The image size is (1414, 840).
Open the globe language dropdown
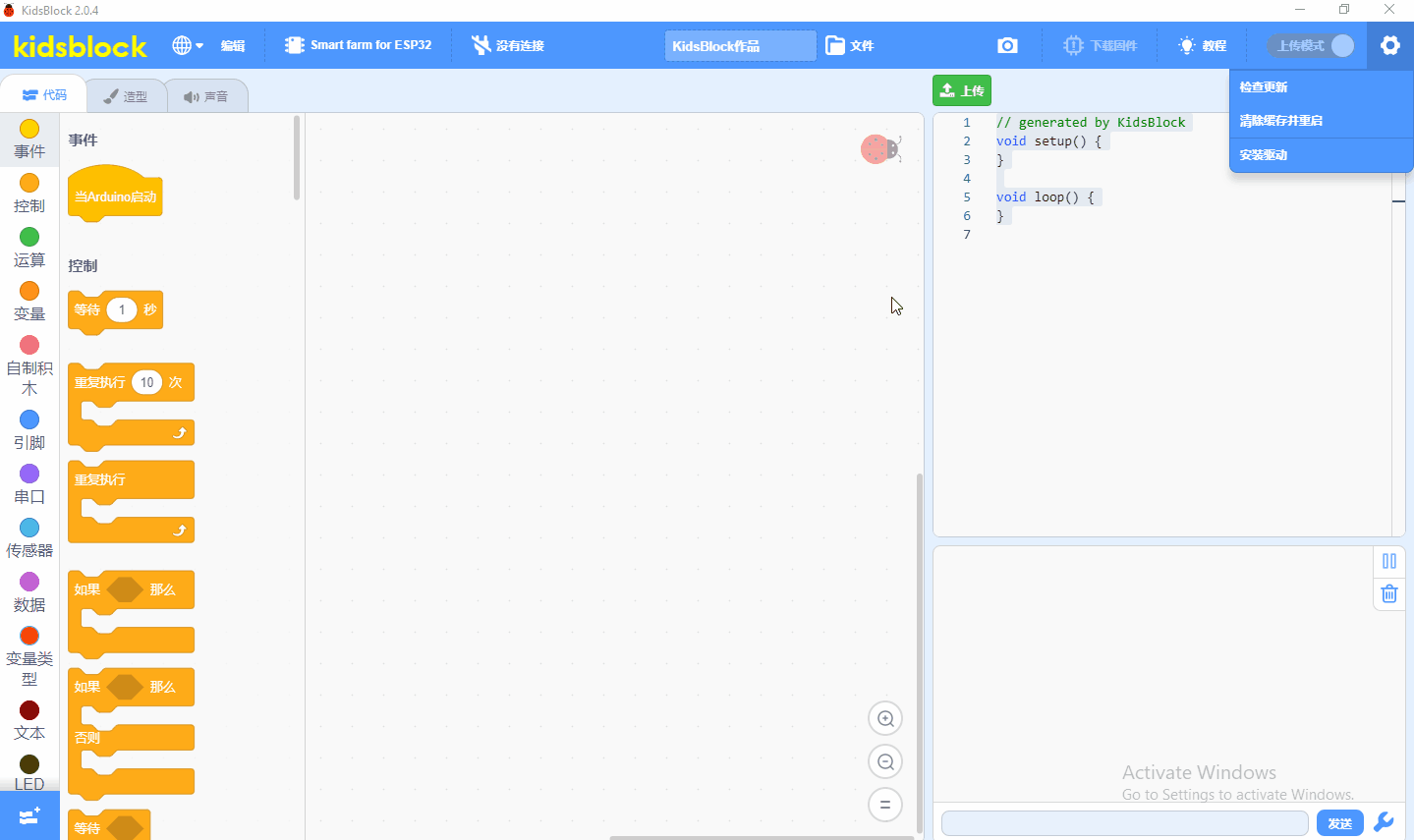pos(188,45)
